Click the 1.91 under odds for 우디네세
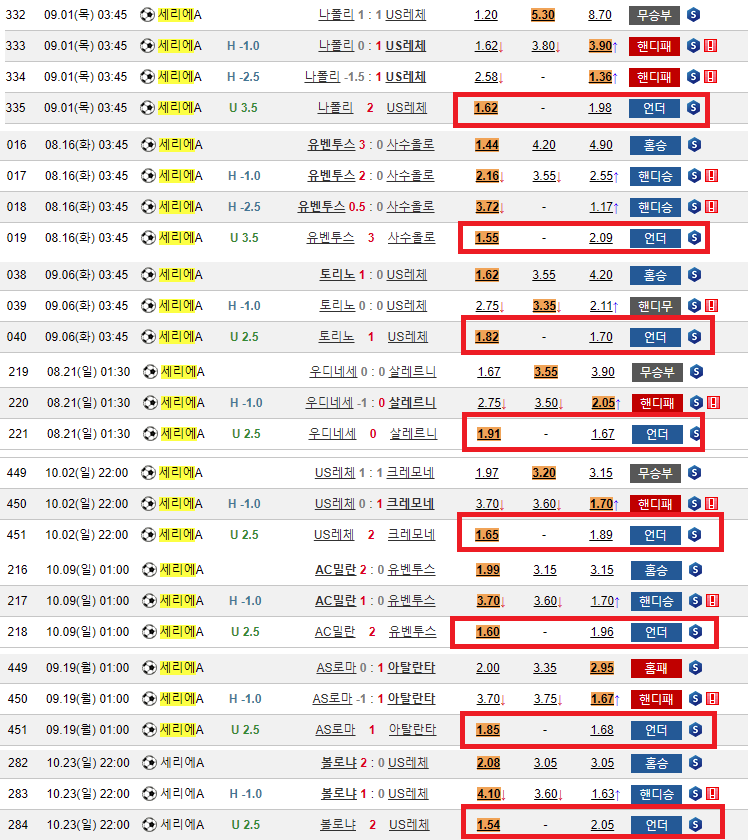 coord(488,434)
